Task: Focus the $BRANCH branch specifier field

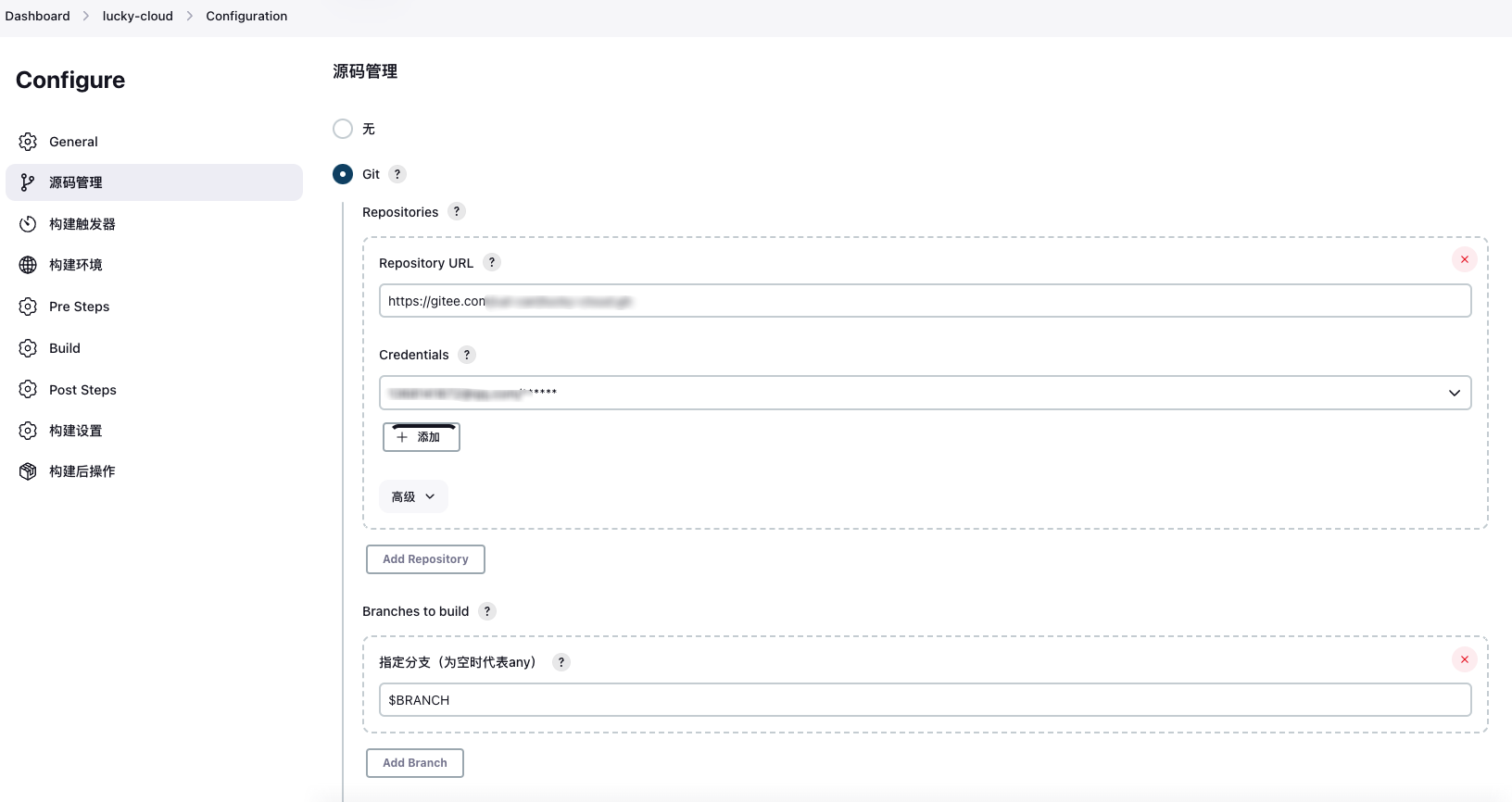Action: [x=925, y=700]
